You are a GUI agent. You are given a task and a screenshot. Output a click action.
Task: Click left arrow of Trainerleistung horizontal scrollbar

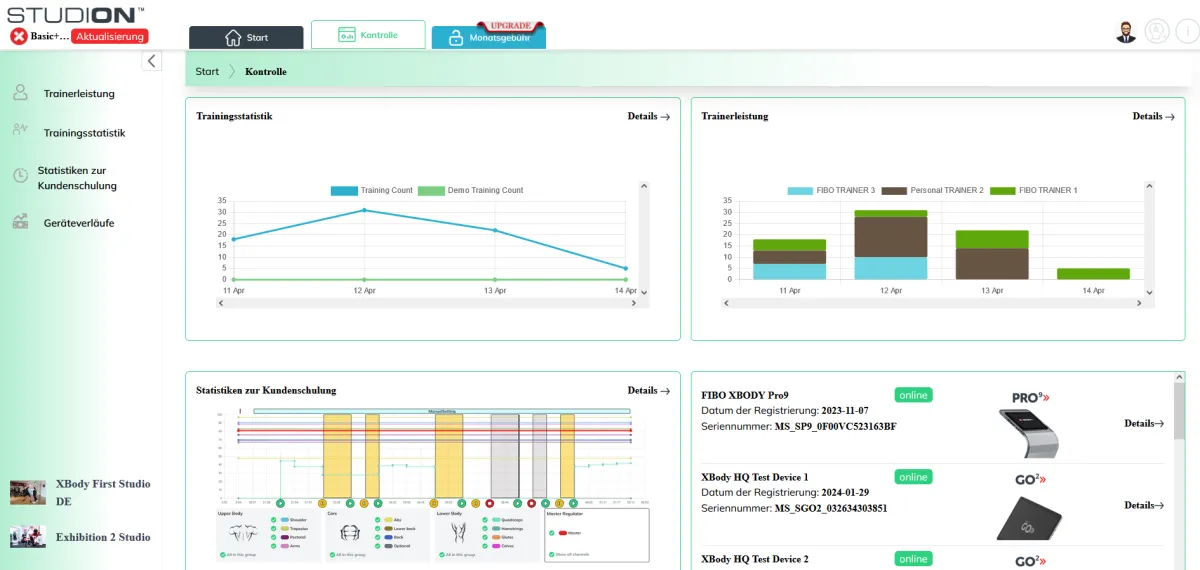point(727,302)
